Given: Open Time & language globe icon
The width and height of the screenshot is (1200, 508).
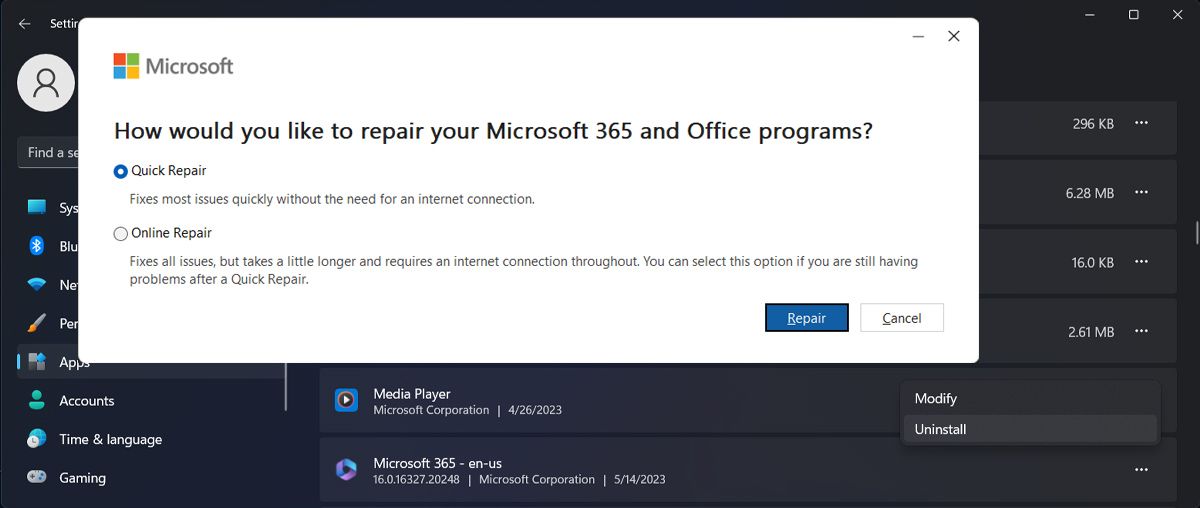Looking at the screenshot, I should pos(37,439).
